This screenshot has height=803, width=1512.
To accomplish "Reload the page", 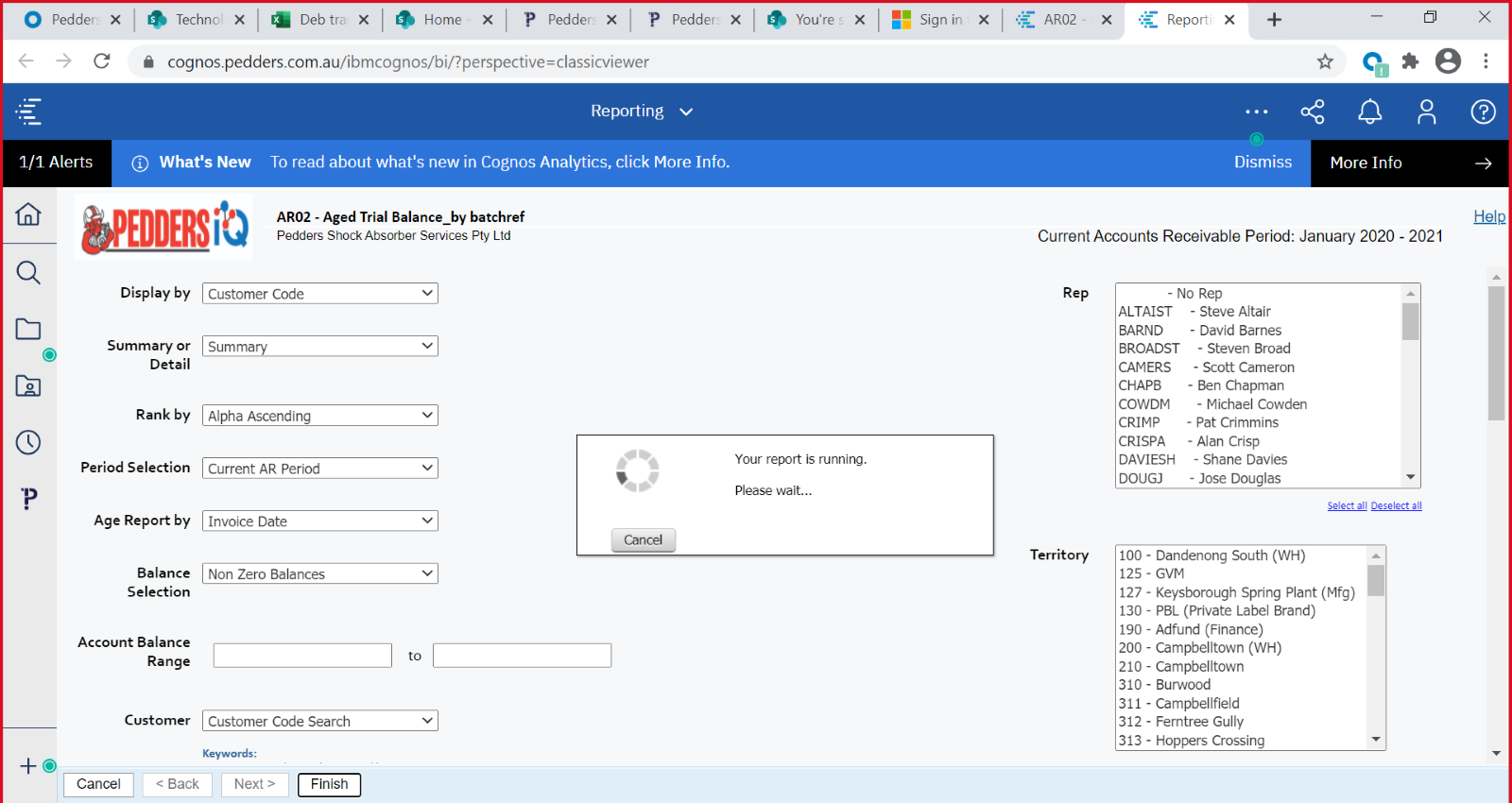I will (102, 61).
